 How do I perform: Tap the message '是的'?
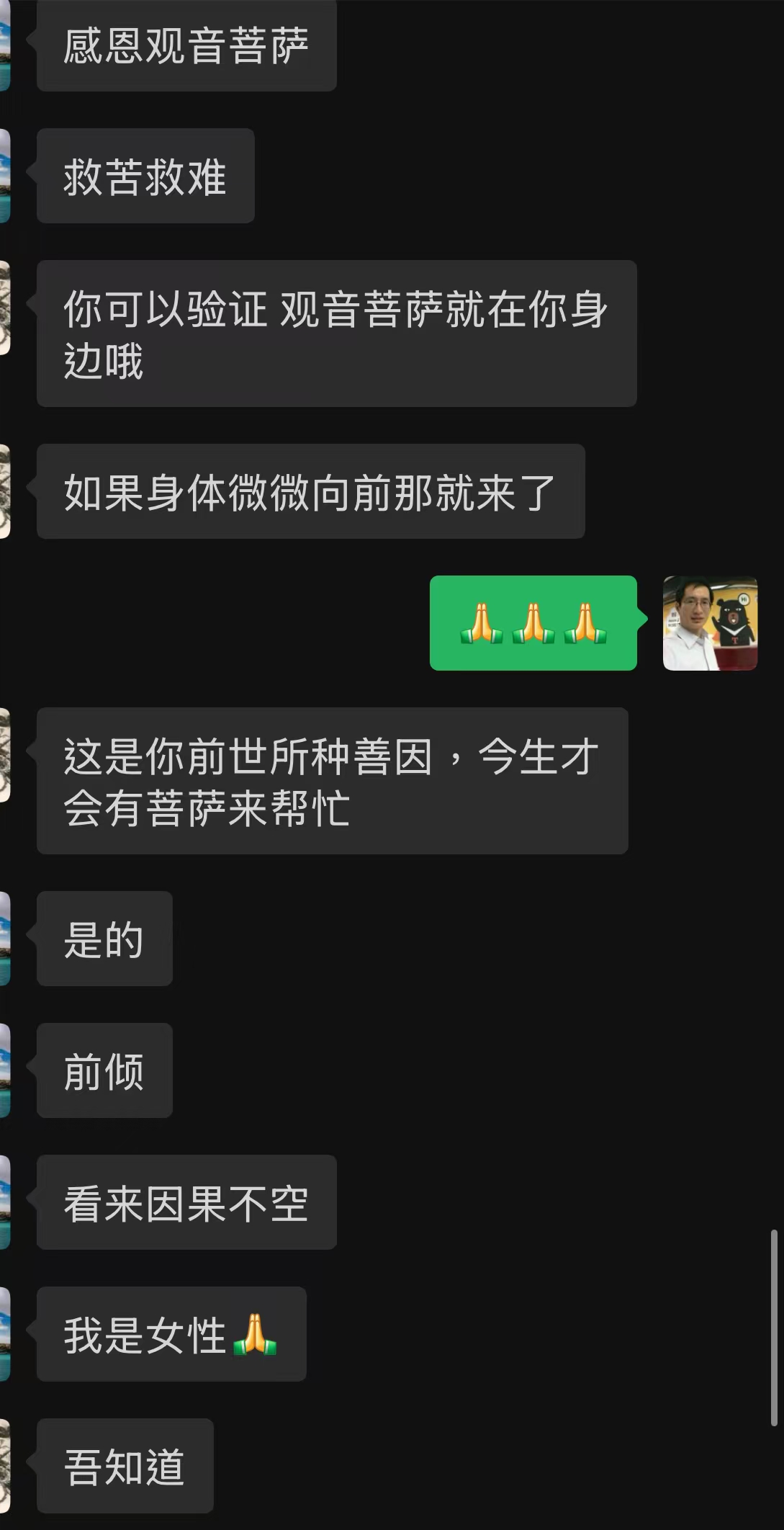(104, 939)
